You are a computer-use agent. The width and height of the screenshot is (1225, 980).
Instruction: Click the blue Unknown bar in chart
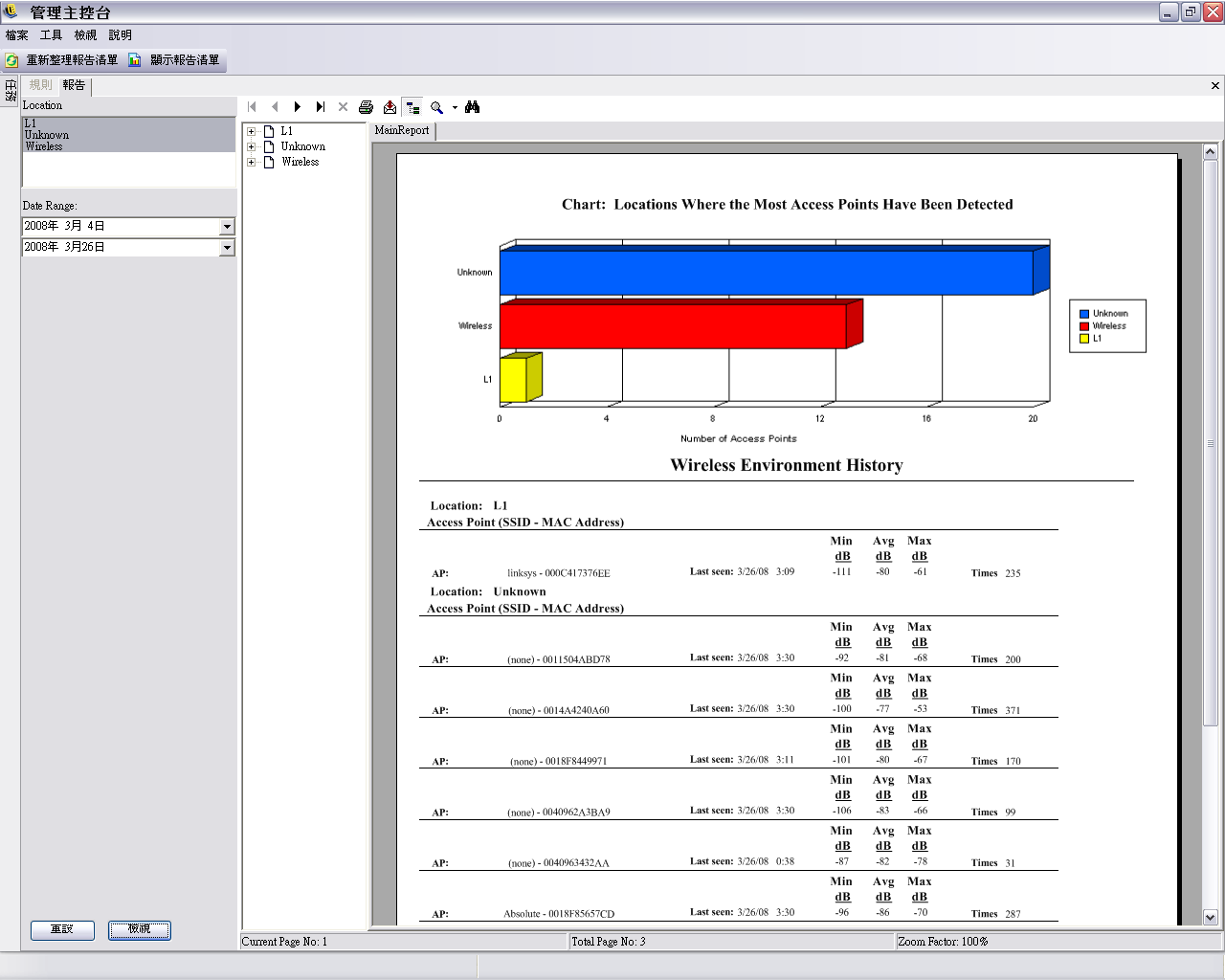[774, 271]
